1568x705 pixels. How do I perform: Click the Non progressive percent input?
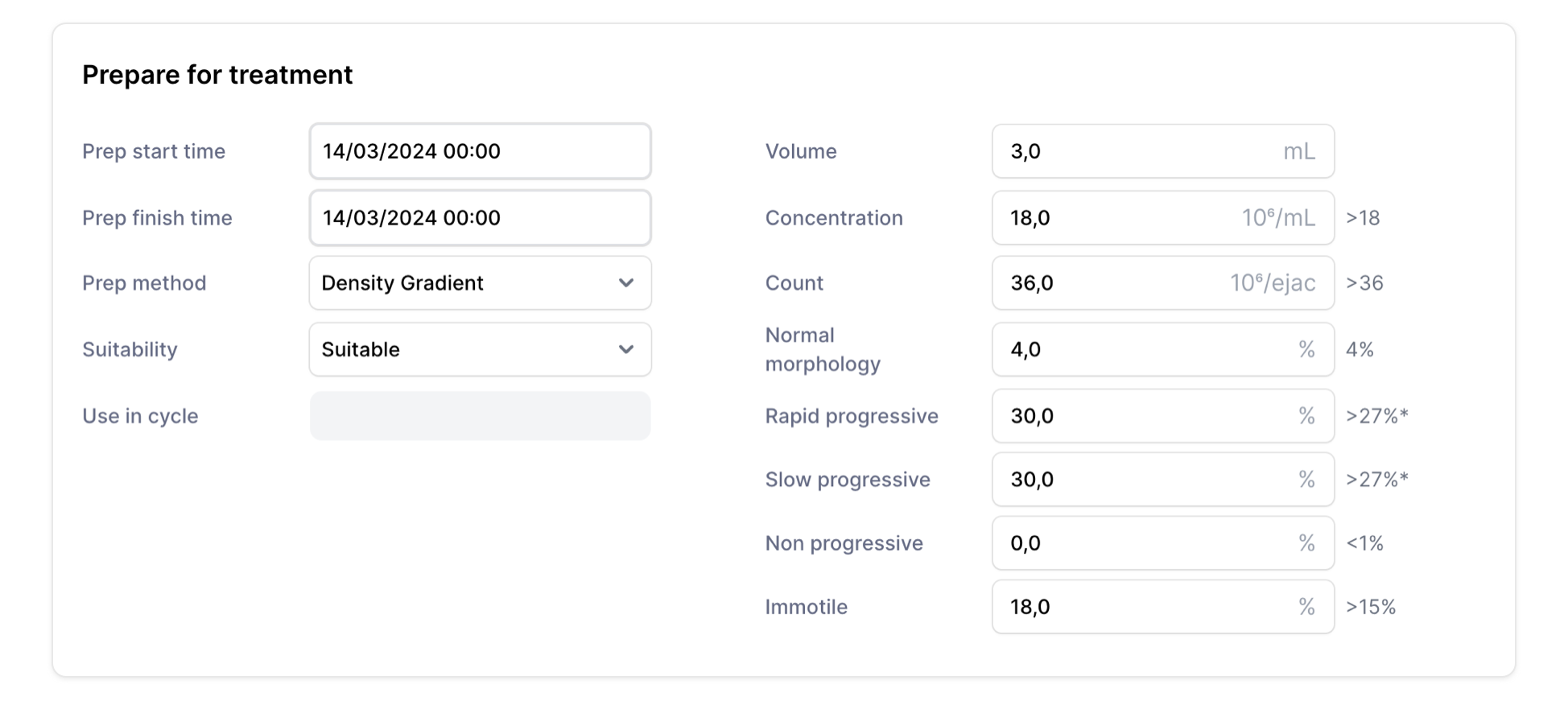(1143, 543)
